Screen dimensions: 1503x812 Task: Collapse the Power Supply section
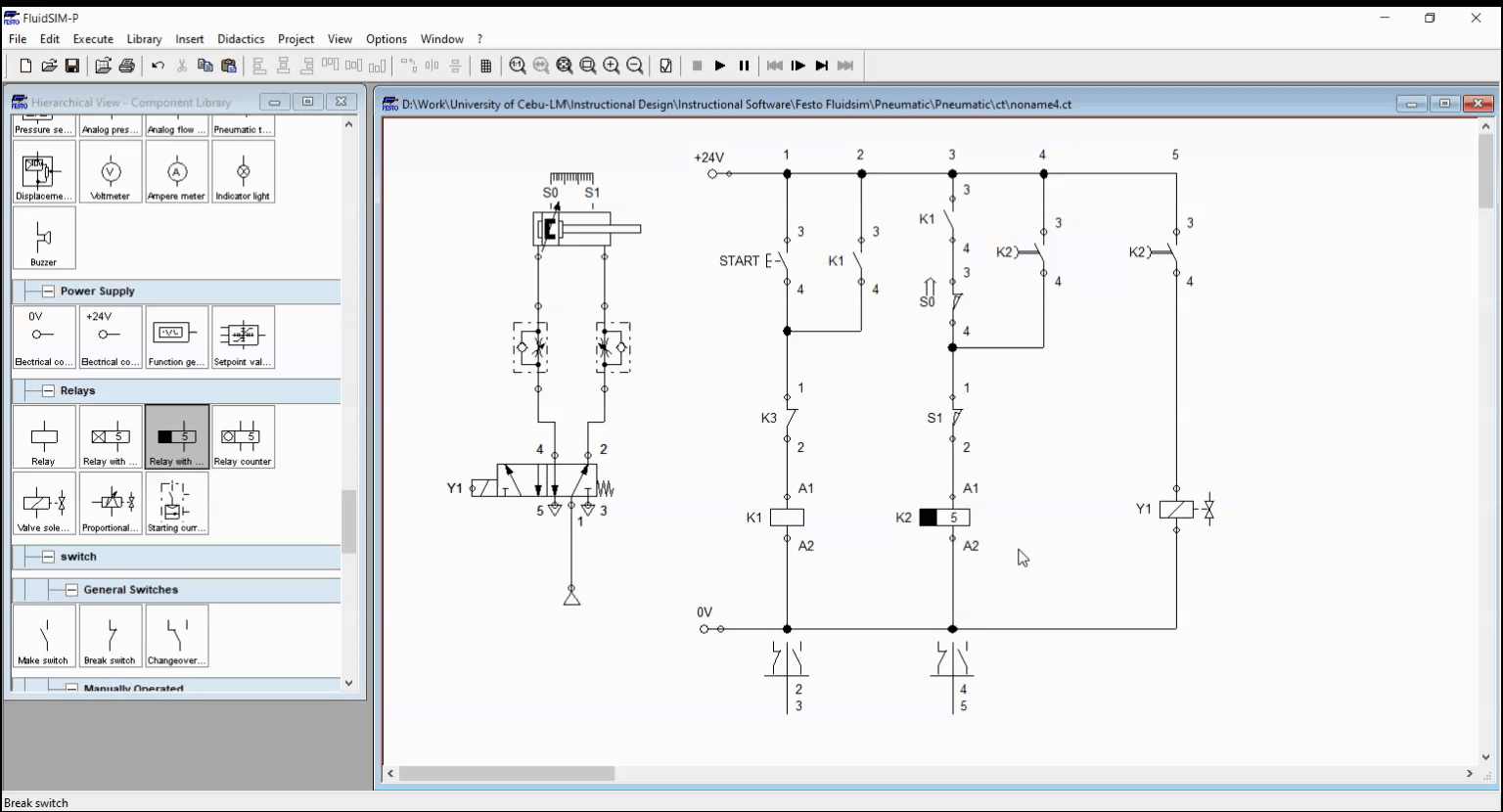[48, 292]
